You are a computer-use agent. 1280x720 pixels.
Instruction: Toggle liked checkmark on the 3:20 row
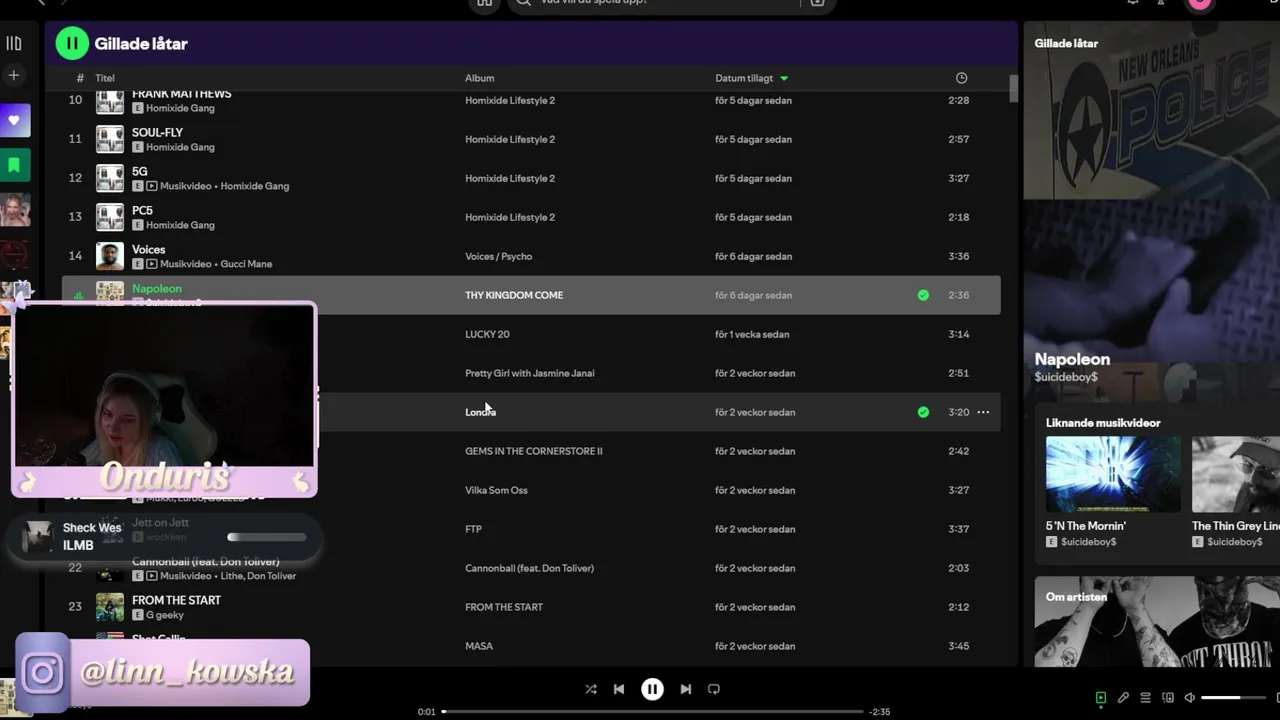tap(923, 412)
